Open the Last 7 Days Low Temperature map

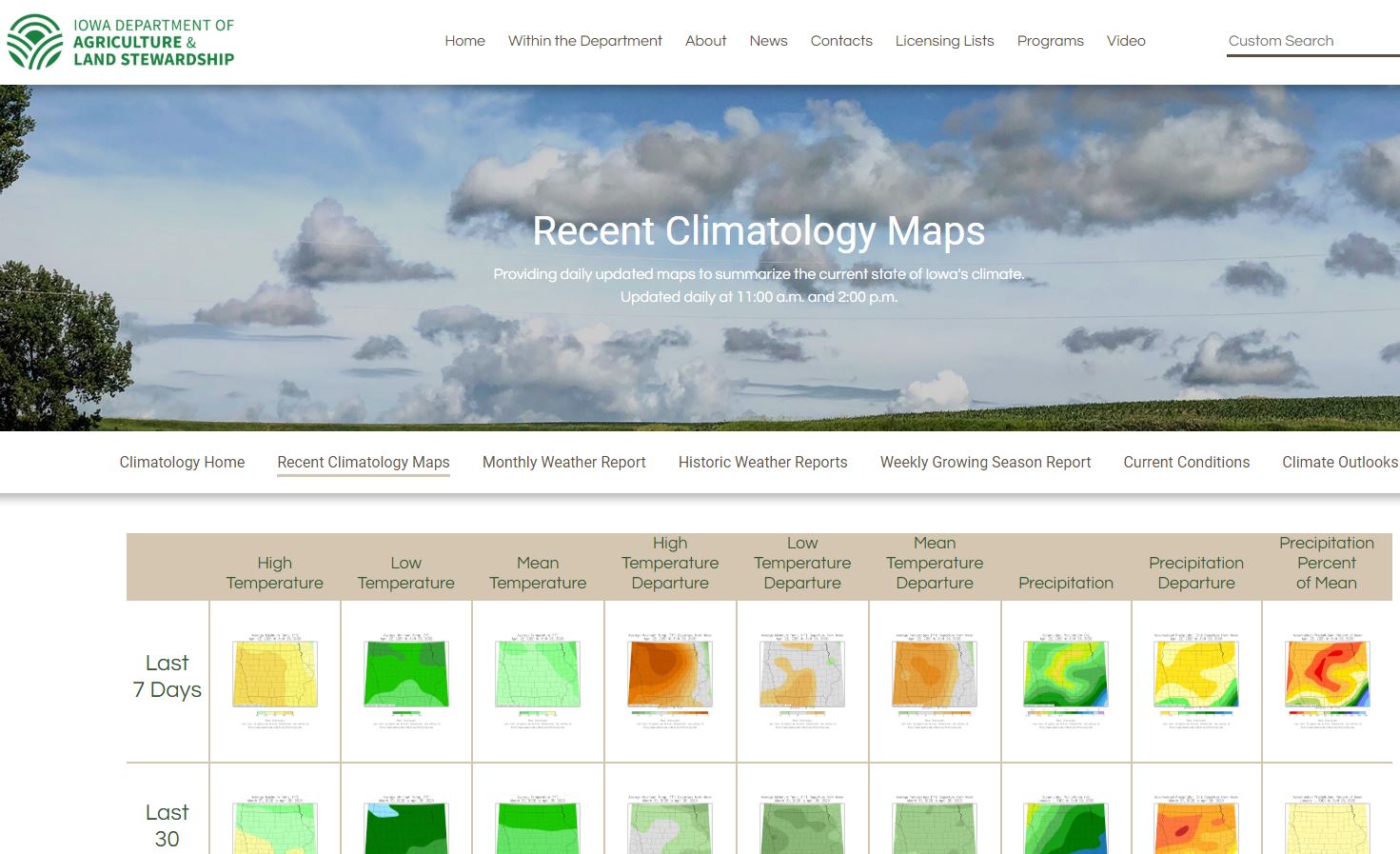click(x=406, y=680)
